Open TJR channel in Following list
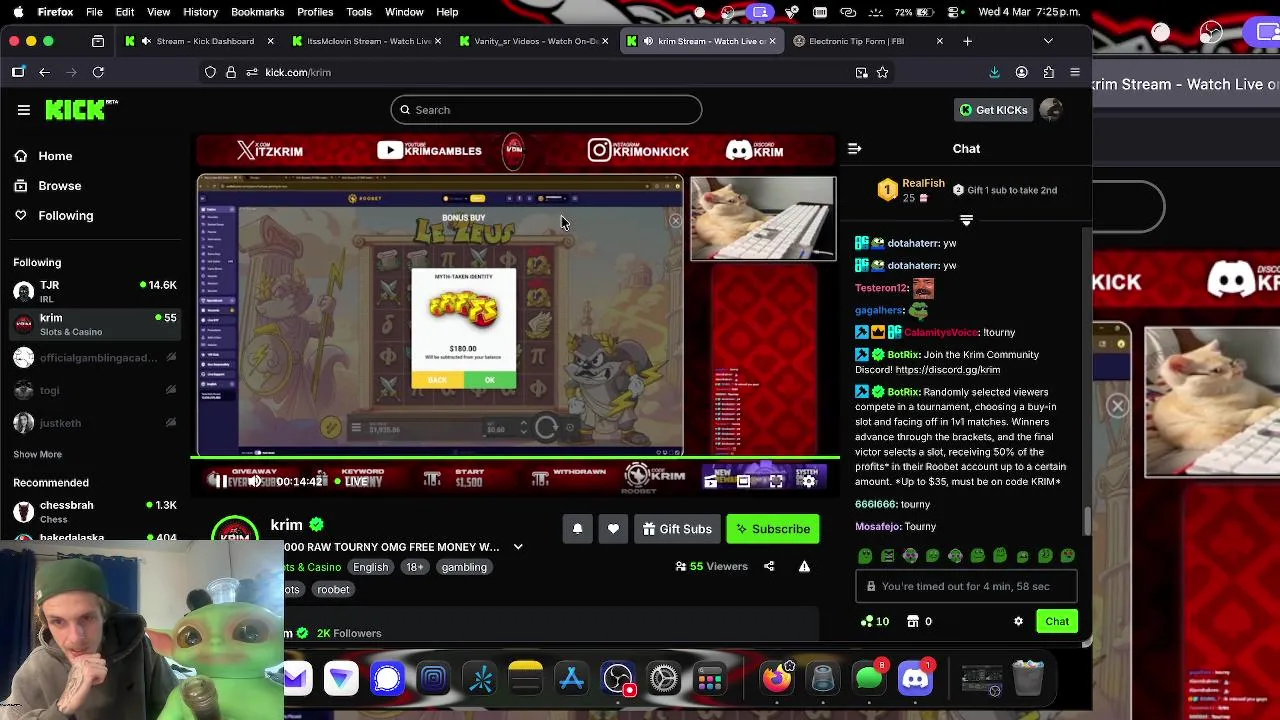This screenshot has height=720, width=1280. [x=95, y=291]
